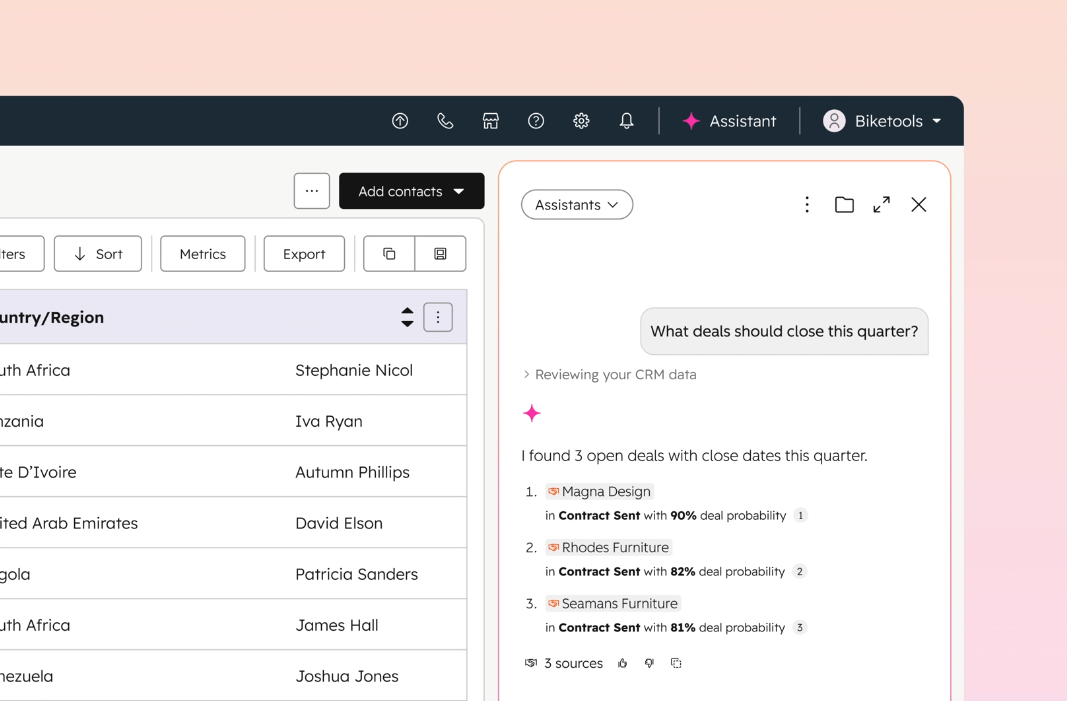The width and height of the screenshot is (1067, 701).
Task: Expand the Reviewing your CRM data step
Action: click(x=610, y=374)
